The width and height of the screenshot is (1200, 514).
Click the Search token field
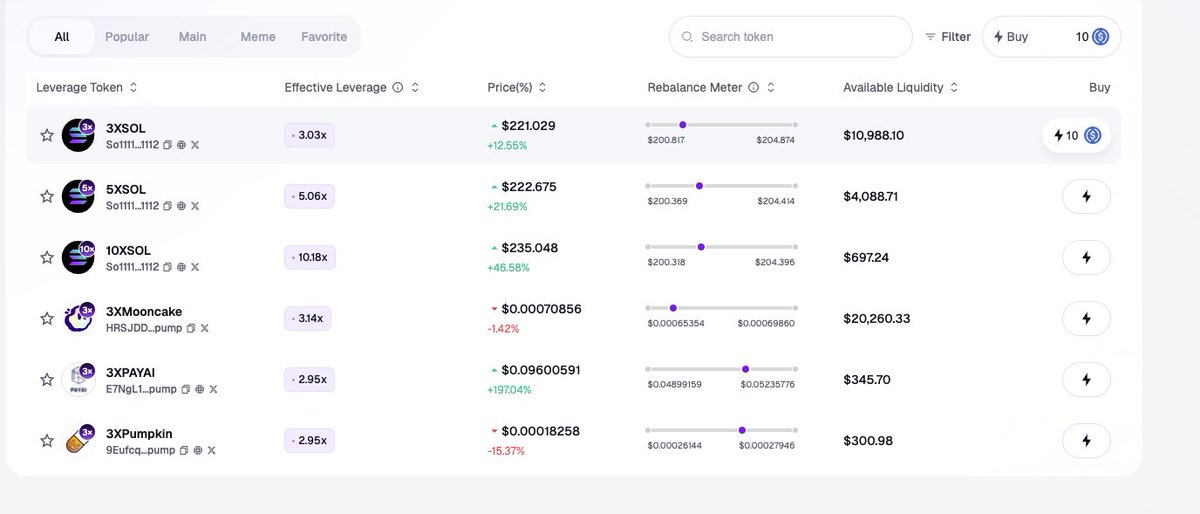click(x=790, y=37)
